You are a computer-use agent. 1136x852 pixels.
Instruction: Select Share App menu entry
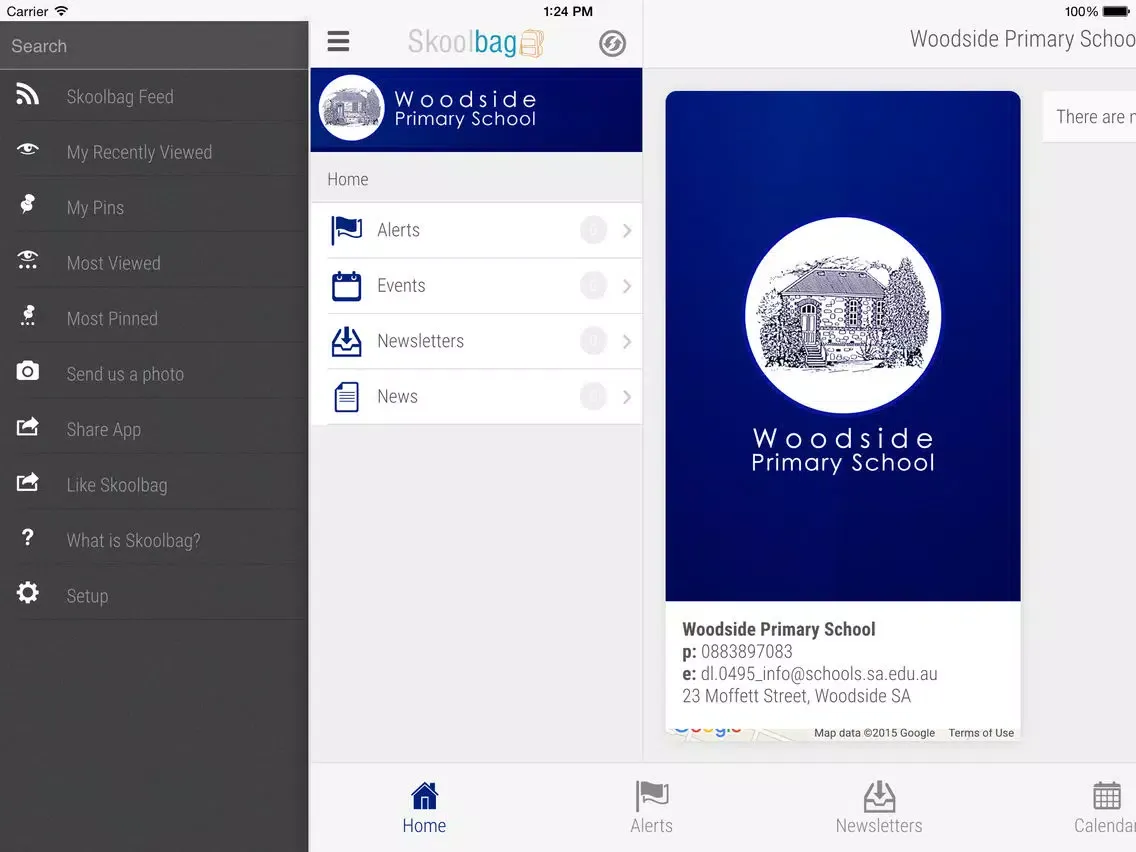[154, 429]
